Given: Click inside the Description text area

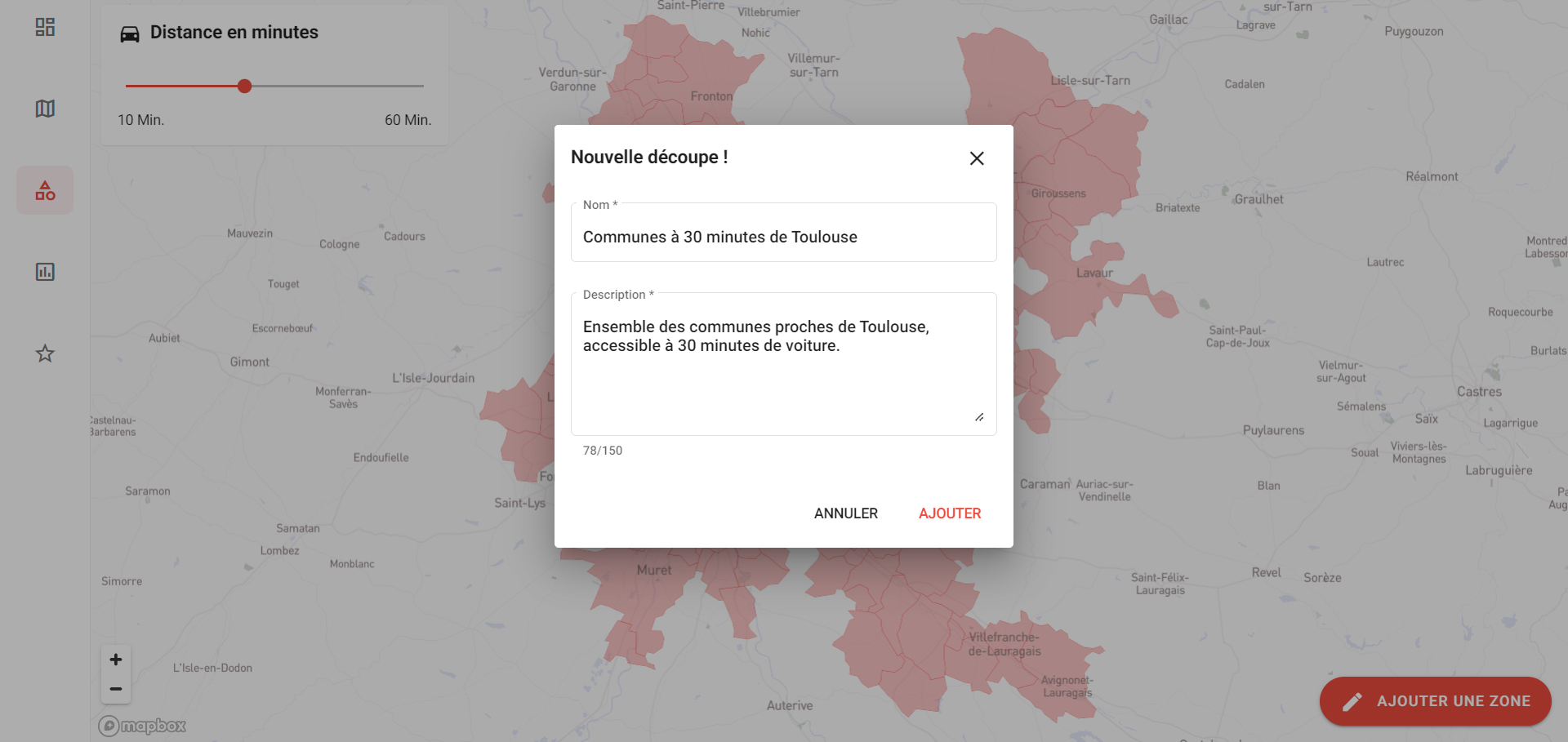Looking at the screenshot, I should [783, 359].
